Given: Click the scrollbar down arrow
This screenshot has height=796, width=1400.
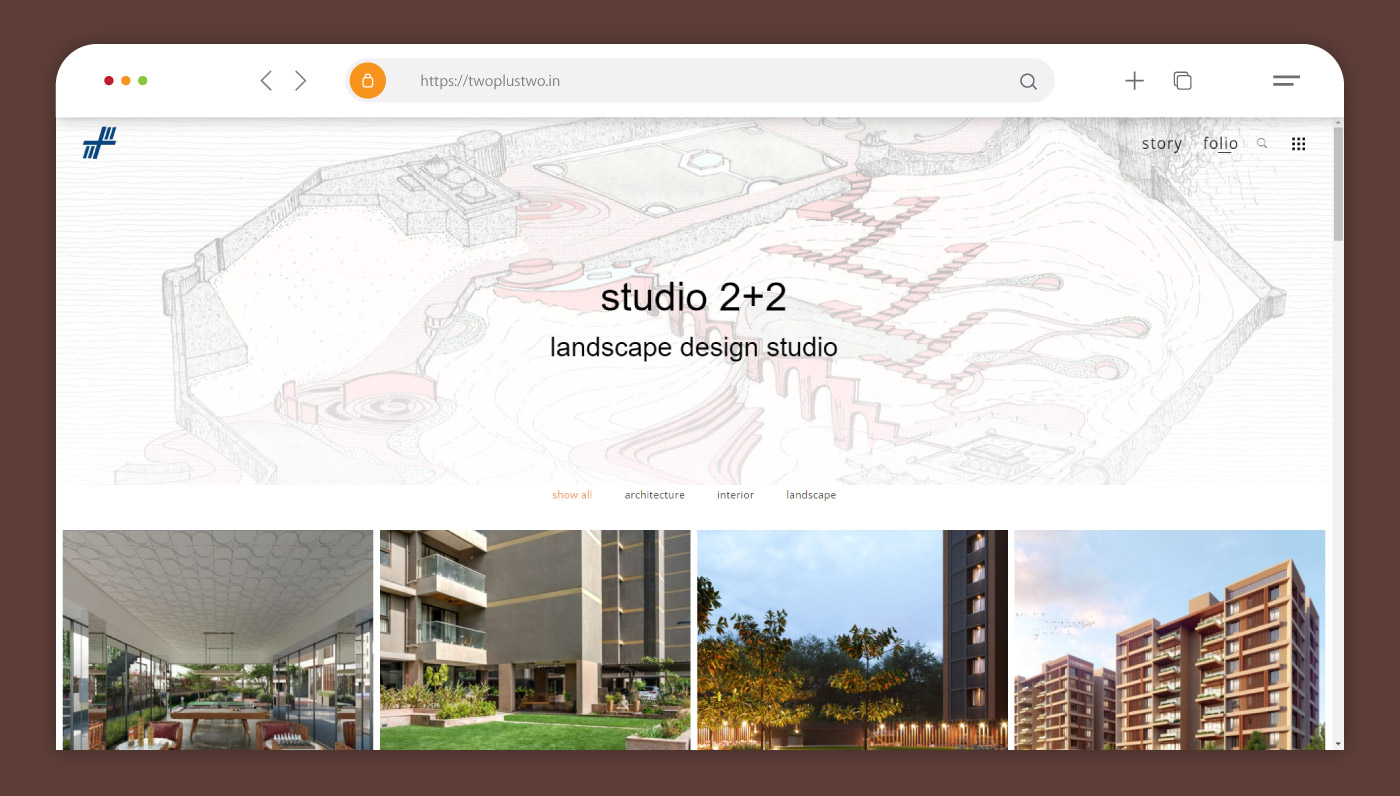Looking at the screenshot, I should point(1338,743).
